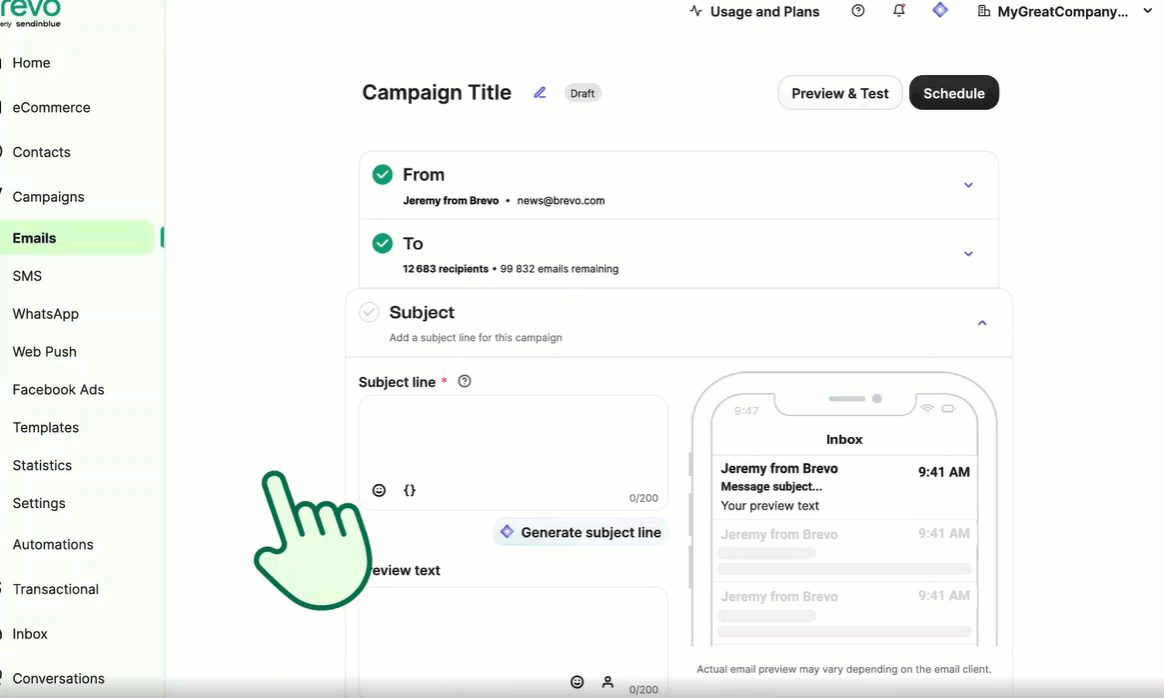1164x698 pixels.
Task: Click the edit pencil beside Campaign Title
Action: pyautogui.click(x=540, y=93)
